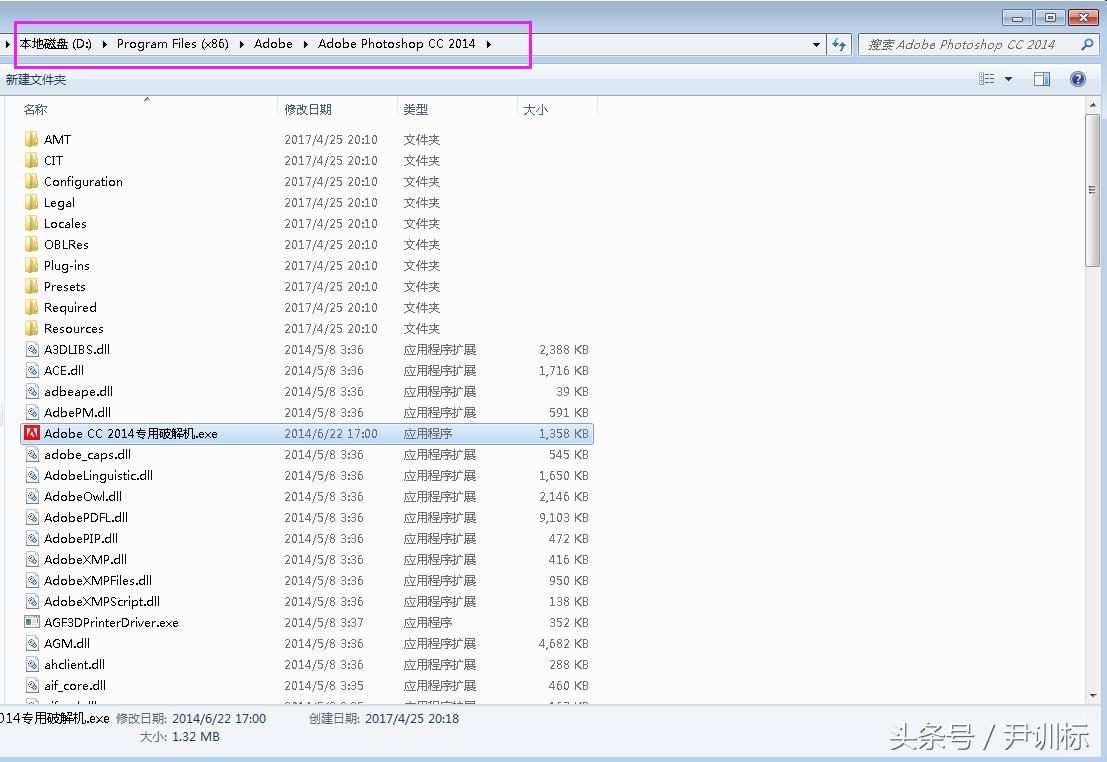
Task: Click the Presets folder icon
Action: pyautogui.click(x=31, y=286)
